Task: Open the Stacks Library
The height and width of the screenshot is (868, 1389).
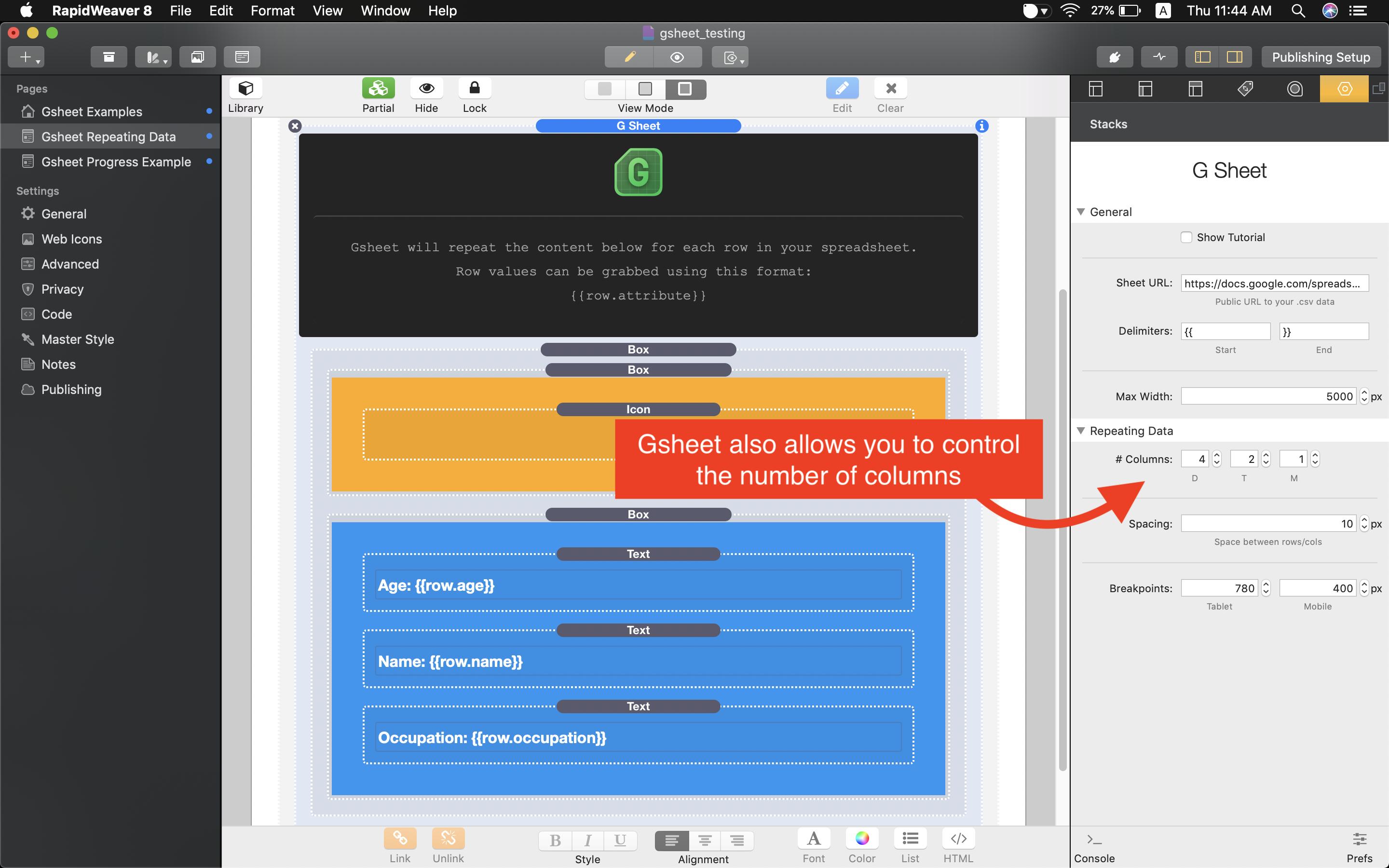Action: (245, 88)
